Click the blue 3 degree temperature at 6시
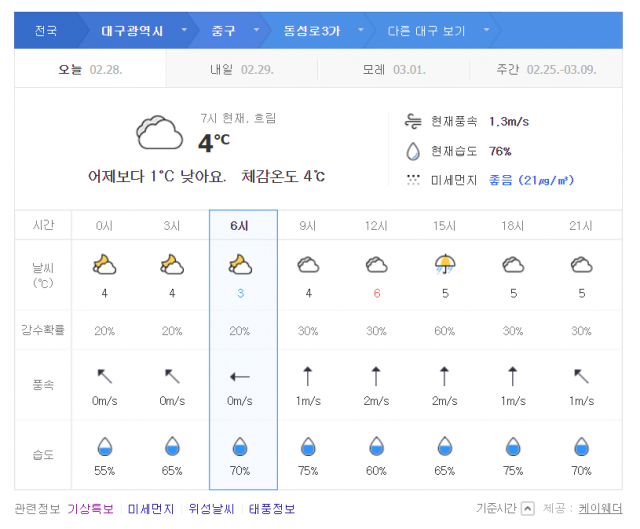 (x=240, y=293)
